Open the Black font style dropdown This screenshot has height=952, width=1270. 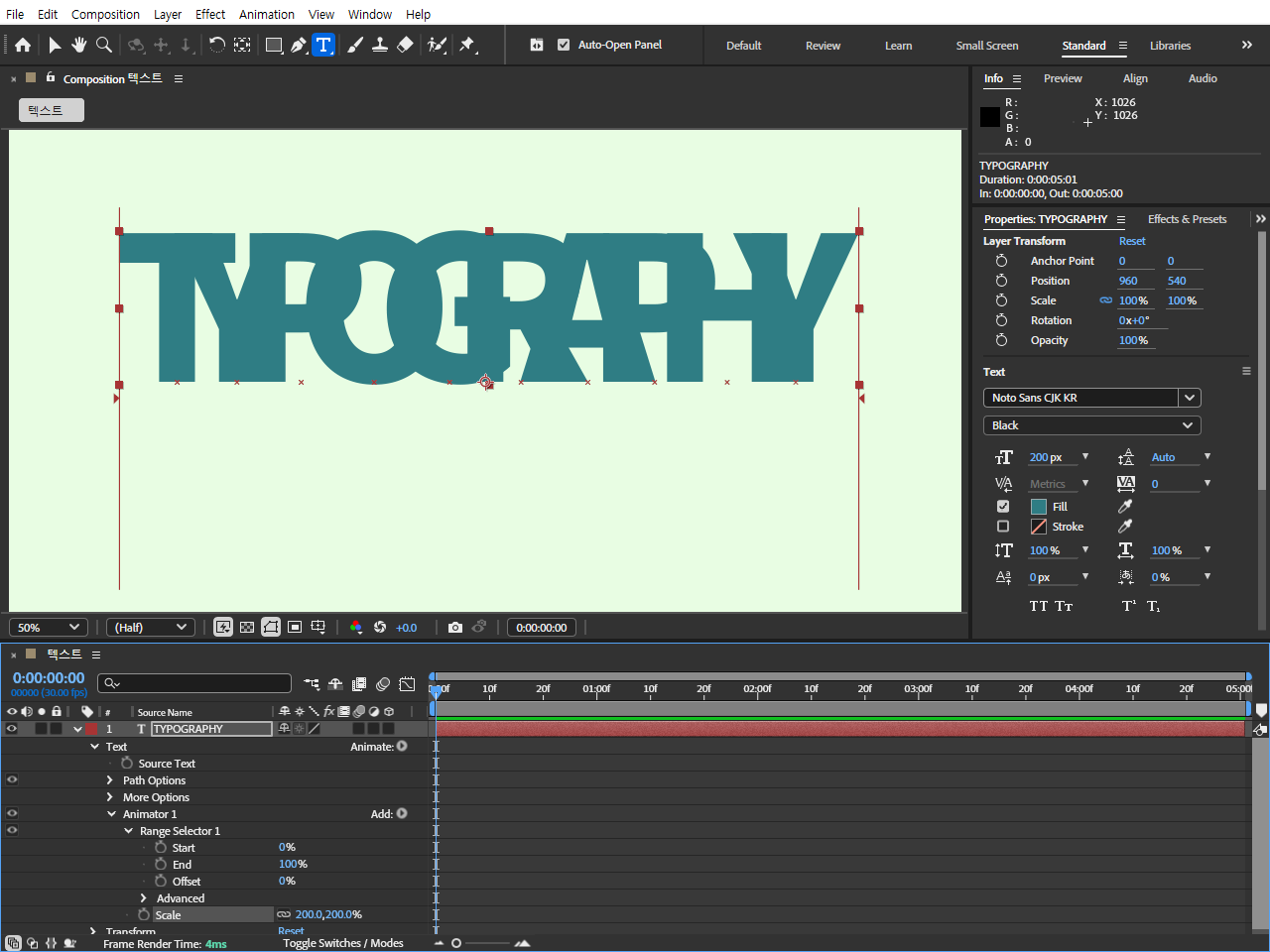(x=1091, y=425)
